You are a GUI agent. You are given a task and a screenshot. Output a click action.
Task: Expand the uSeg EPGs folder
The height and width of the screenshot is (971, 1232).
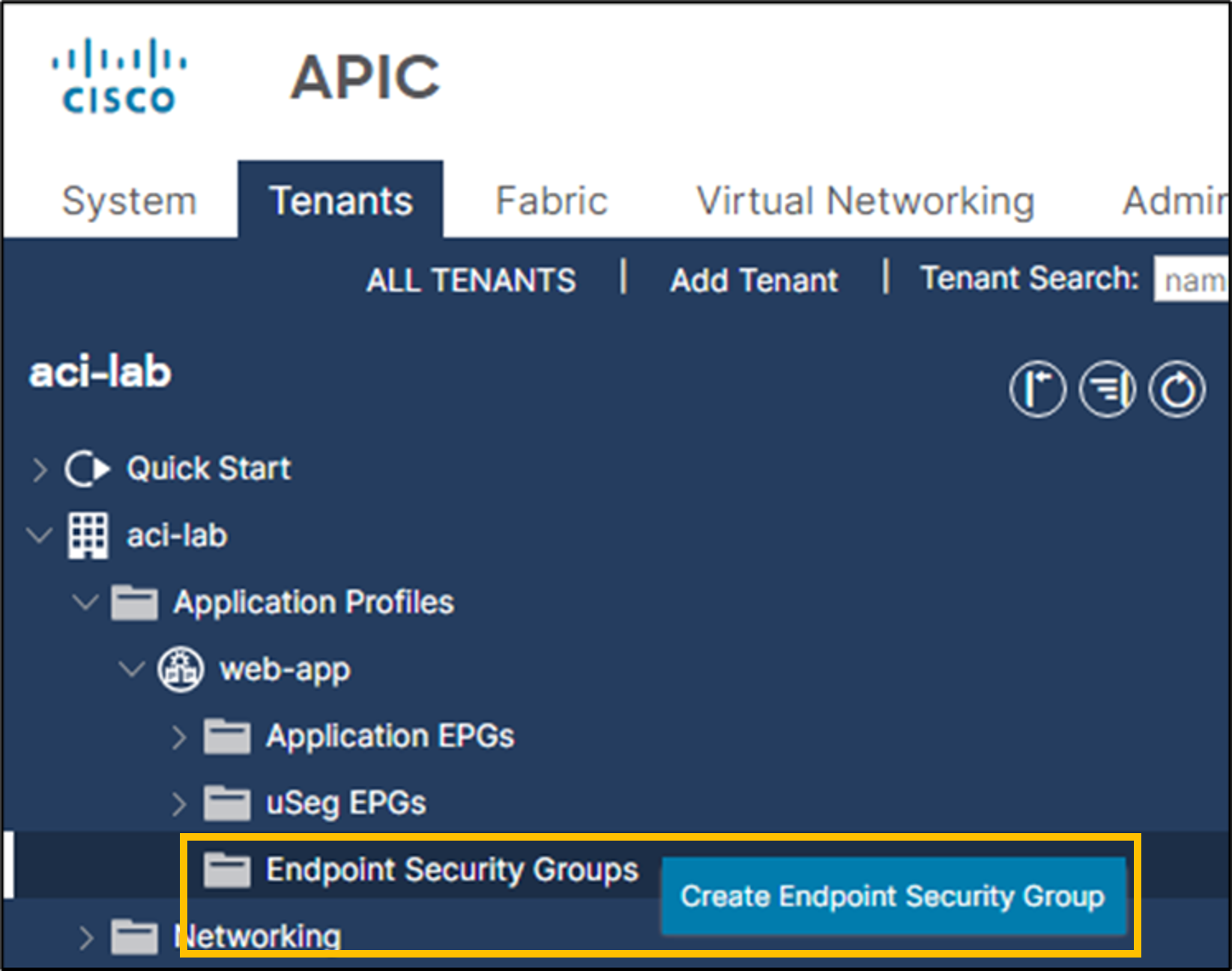click(x=178, y=804)
